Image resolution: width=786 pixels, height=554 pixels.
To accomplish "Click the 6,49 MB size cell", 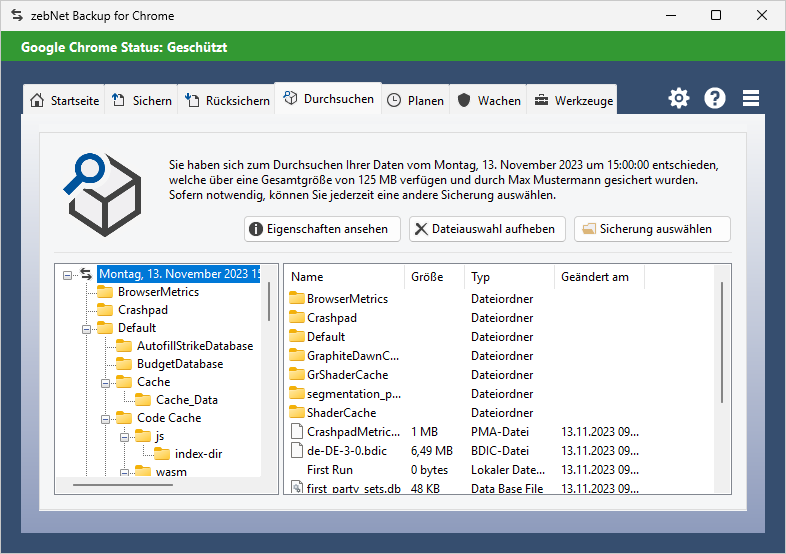I will 432,451.
